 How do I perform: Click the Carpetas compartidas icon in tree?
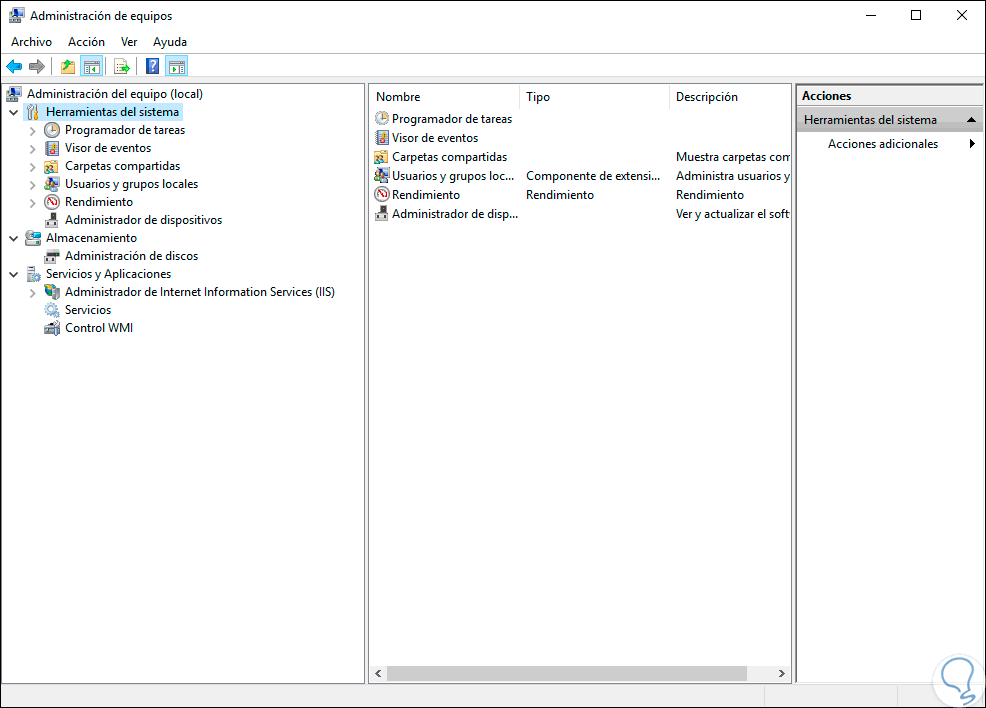[x=52, y=167]
